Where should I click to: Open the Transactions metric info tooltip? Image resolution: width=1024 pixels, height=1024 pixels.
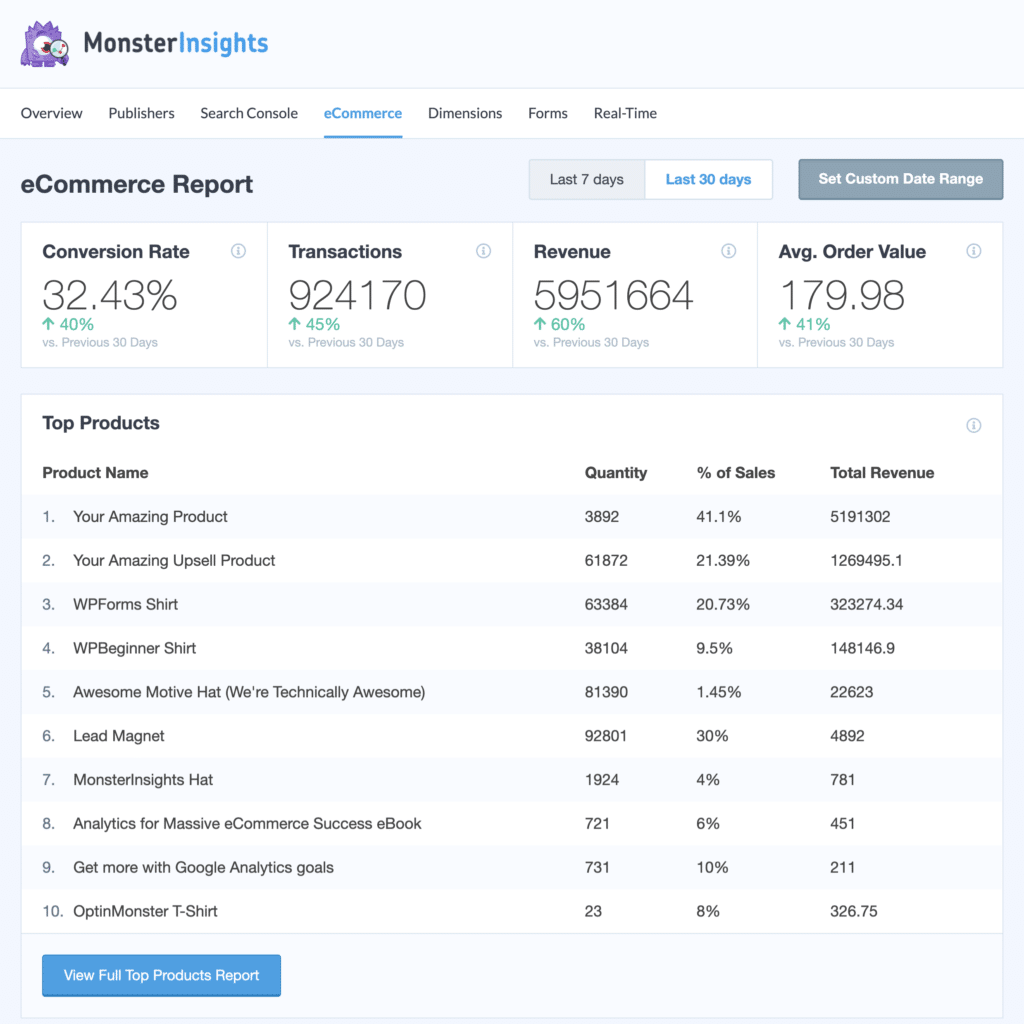click(483, 252)
